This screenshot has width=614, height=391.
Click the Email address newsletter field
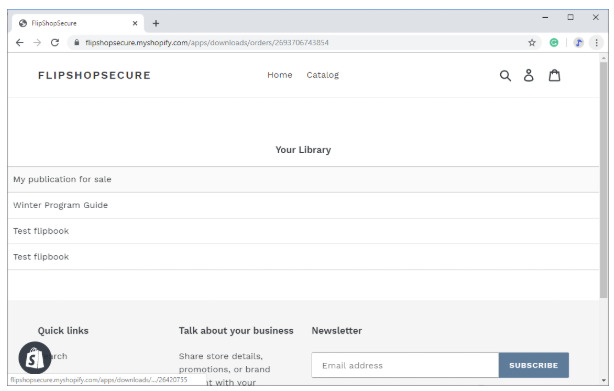[405, 366]
